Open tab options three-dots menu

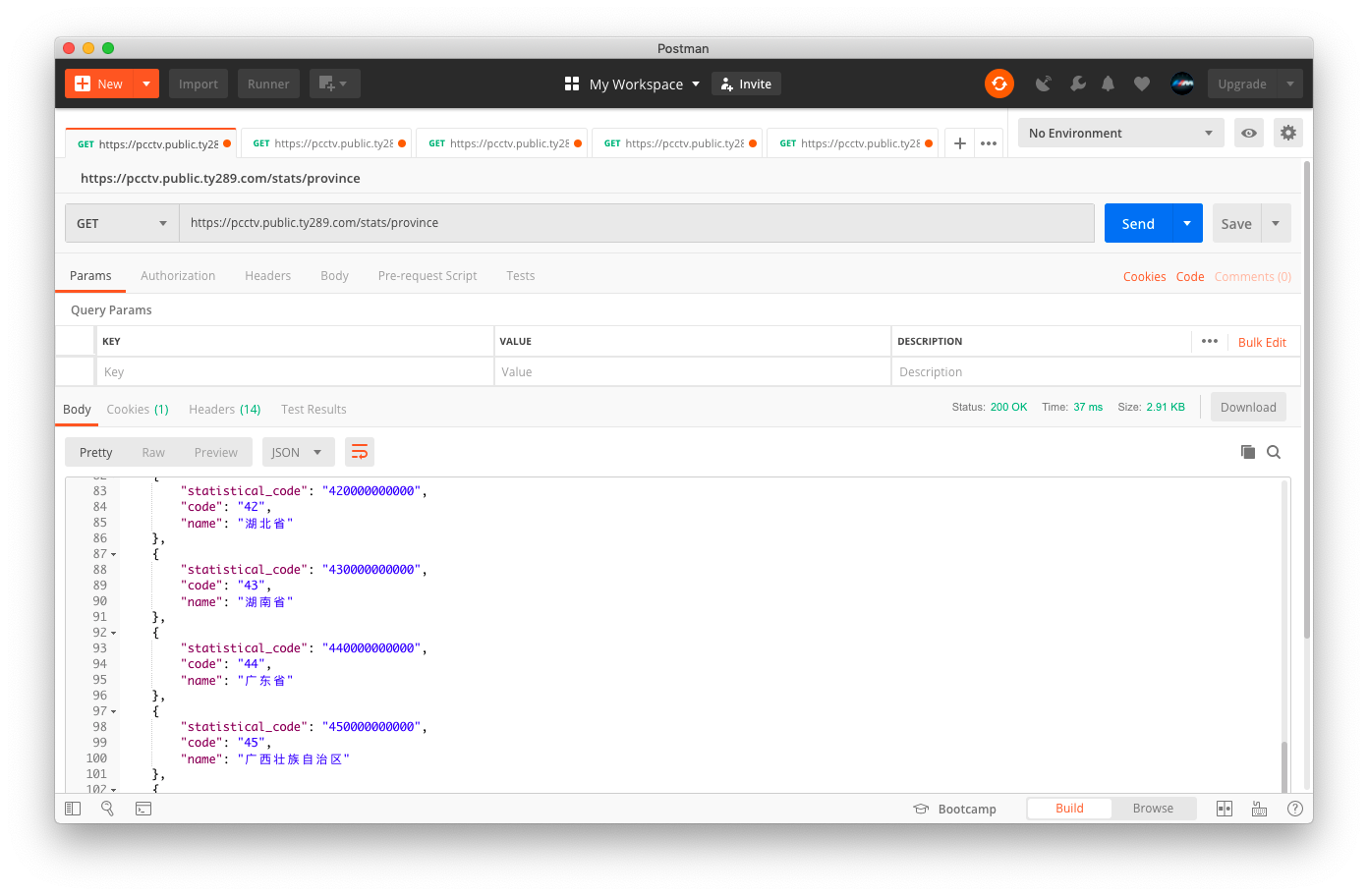(989, 143)
